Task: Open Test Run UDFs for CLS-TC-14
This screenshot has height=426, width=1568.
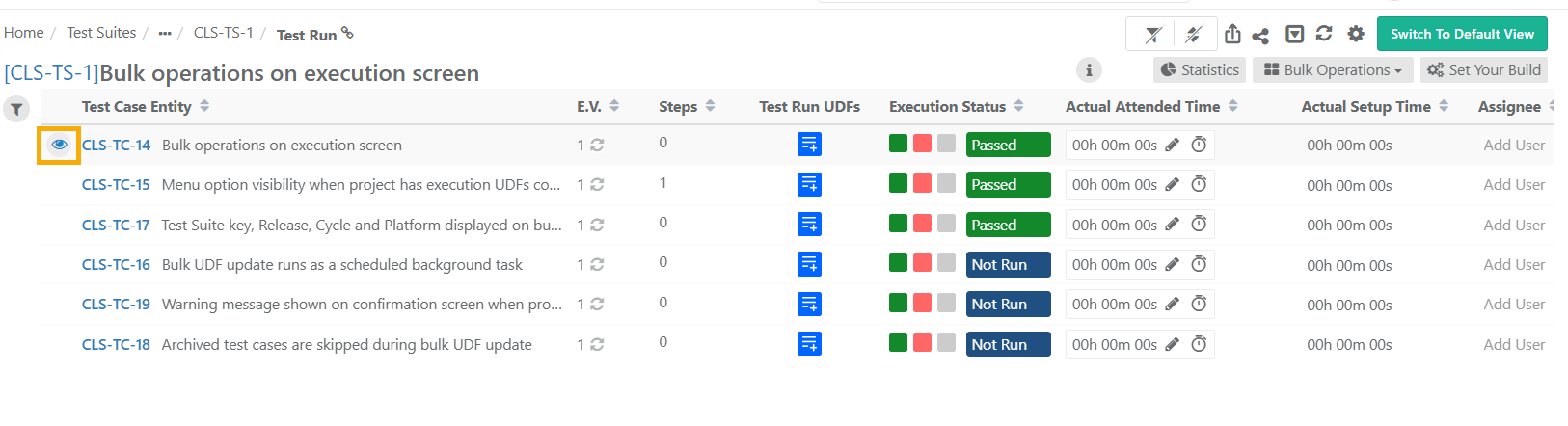Action: (x=809, y=145)
